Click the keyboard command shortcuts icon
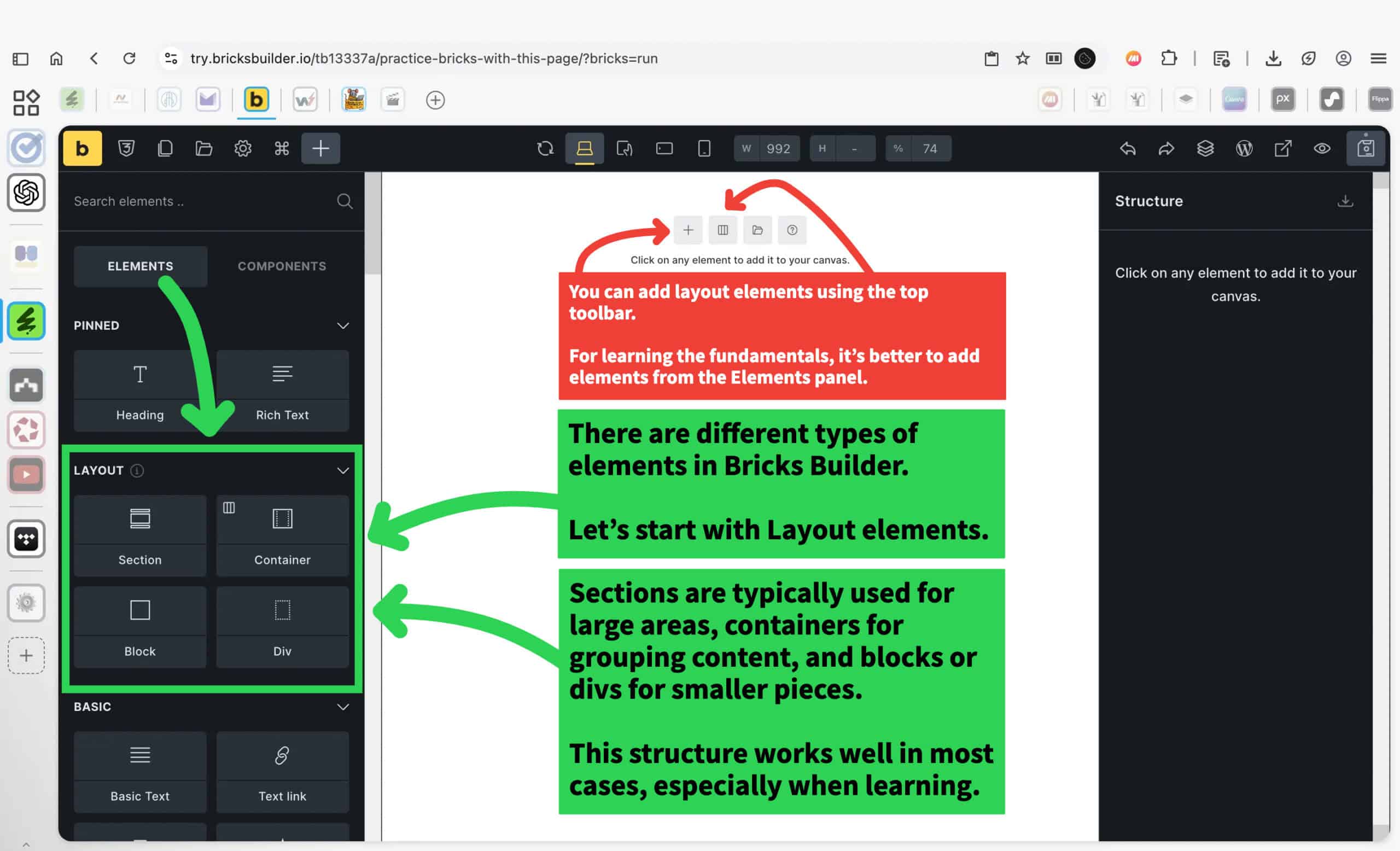 tap(282, 148)
